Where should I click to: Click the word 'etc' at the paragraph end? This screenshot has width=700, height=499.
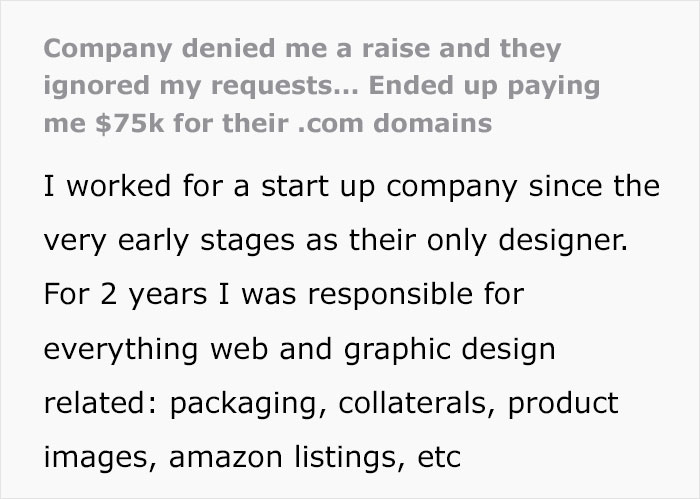[x=438, y=458]
